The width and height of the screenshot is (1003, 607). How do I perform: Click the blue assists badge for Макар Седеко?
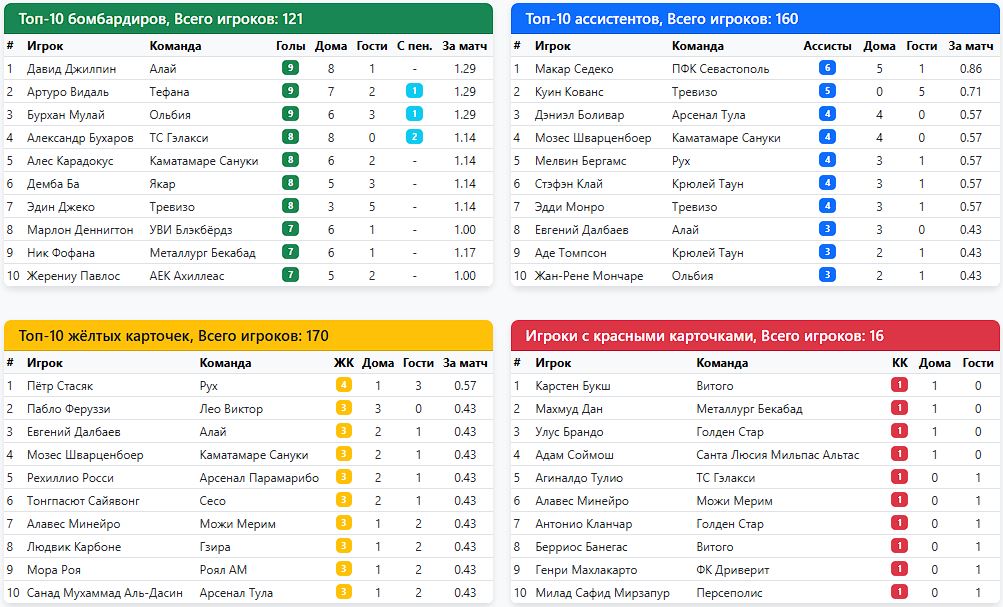point(827,68)
